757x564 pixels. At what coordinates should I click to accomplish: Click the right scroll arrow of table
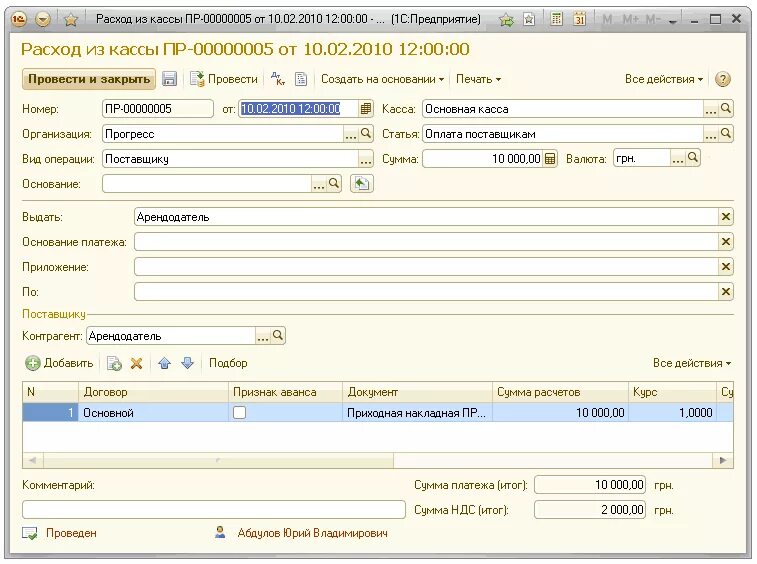click(723, 461)
